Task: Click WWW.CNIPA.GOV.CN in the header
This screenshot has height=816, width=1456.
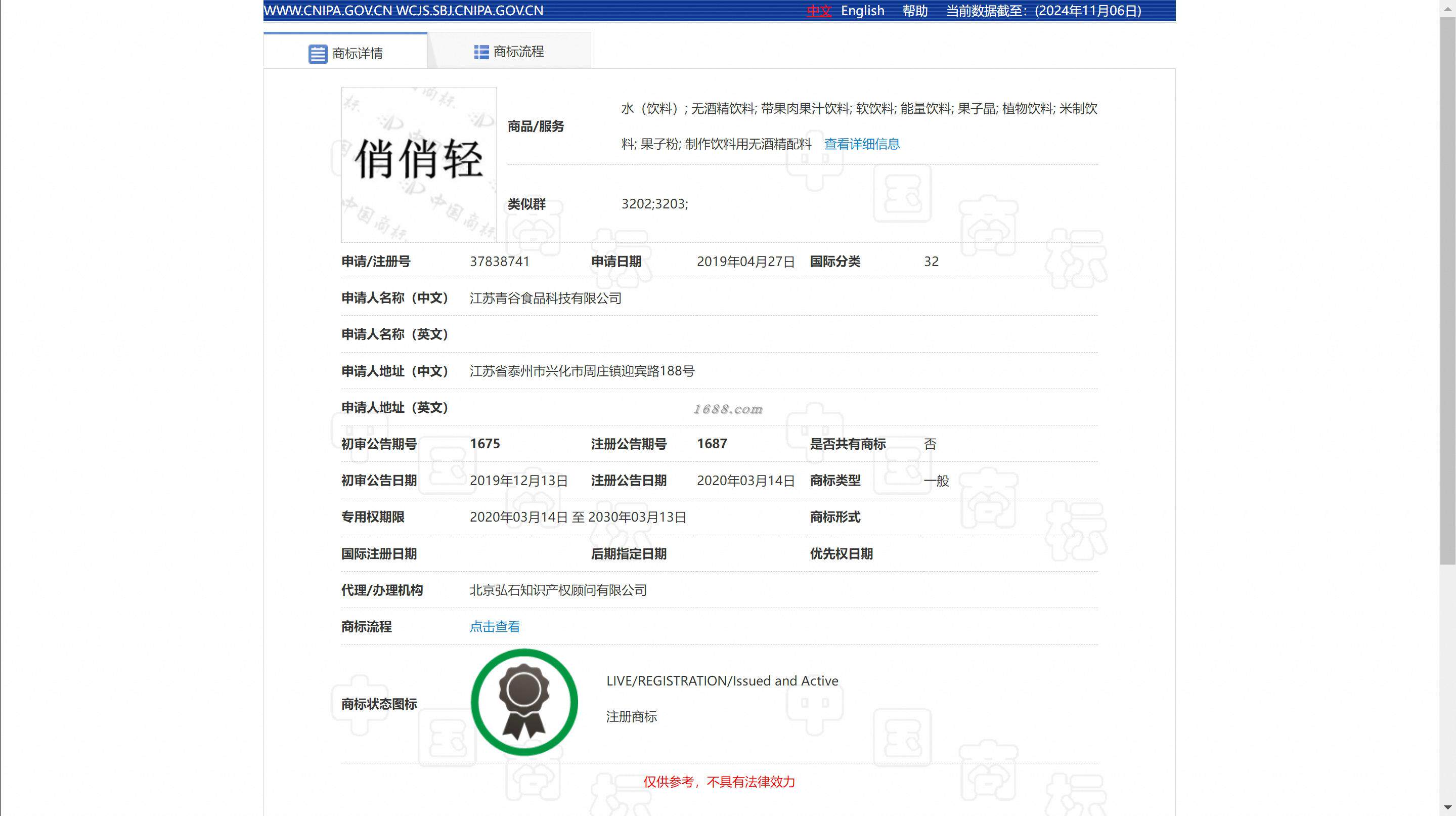Action: point(328,11)
